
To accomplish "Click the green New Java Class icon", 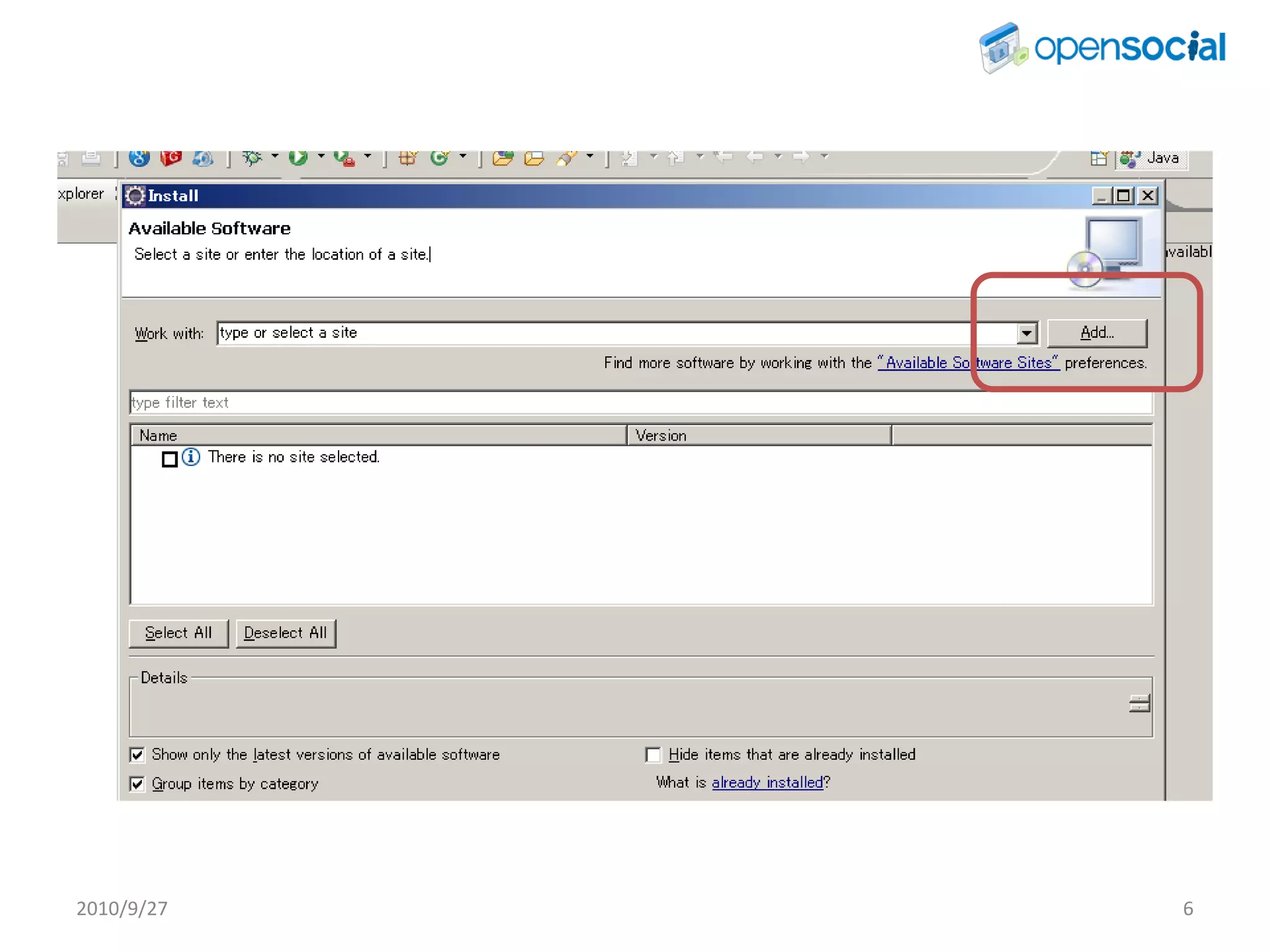I will [439, 158].
